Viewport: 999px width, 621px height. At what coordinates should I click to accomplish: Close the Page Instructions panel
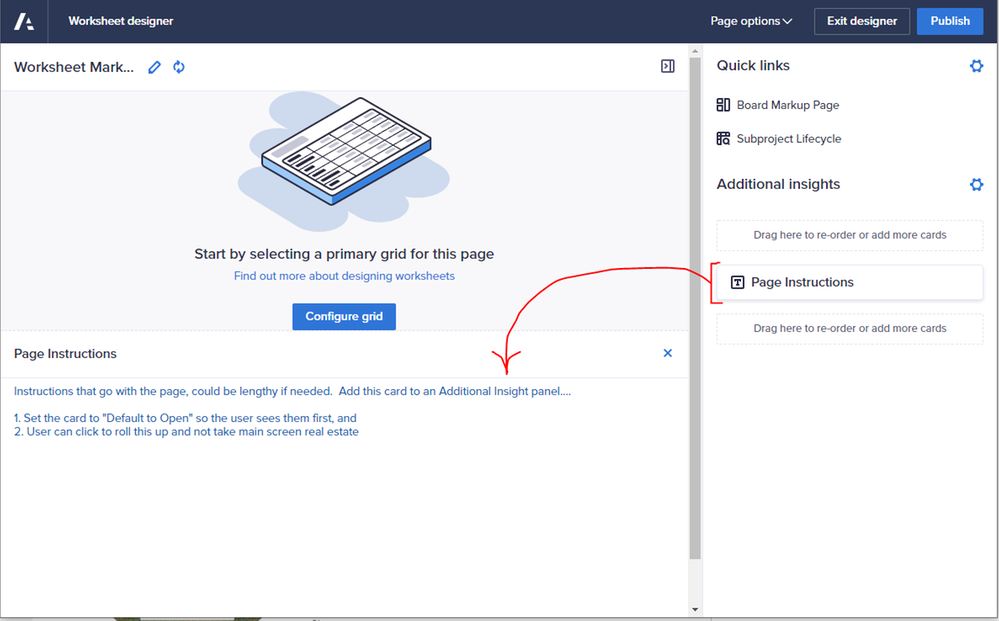pyautogui.click(x=667, y=353)
